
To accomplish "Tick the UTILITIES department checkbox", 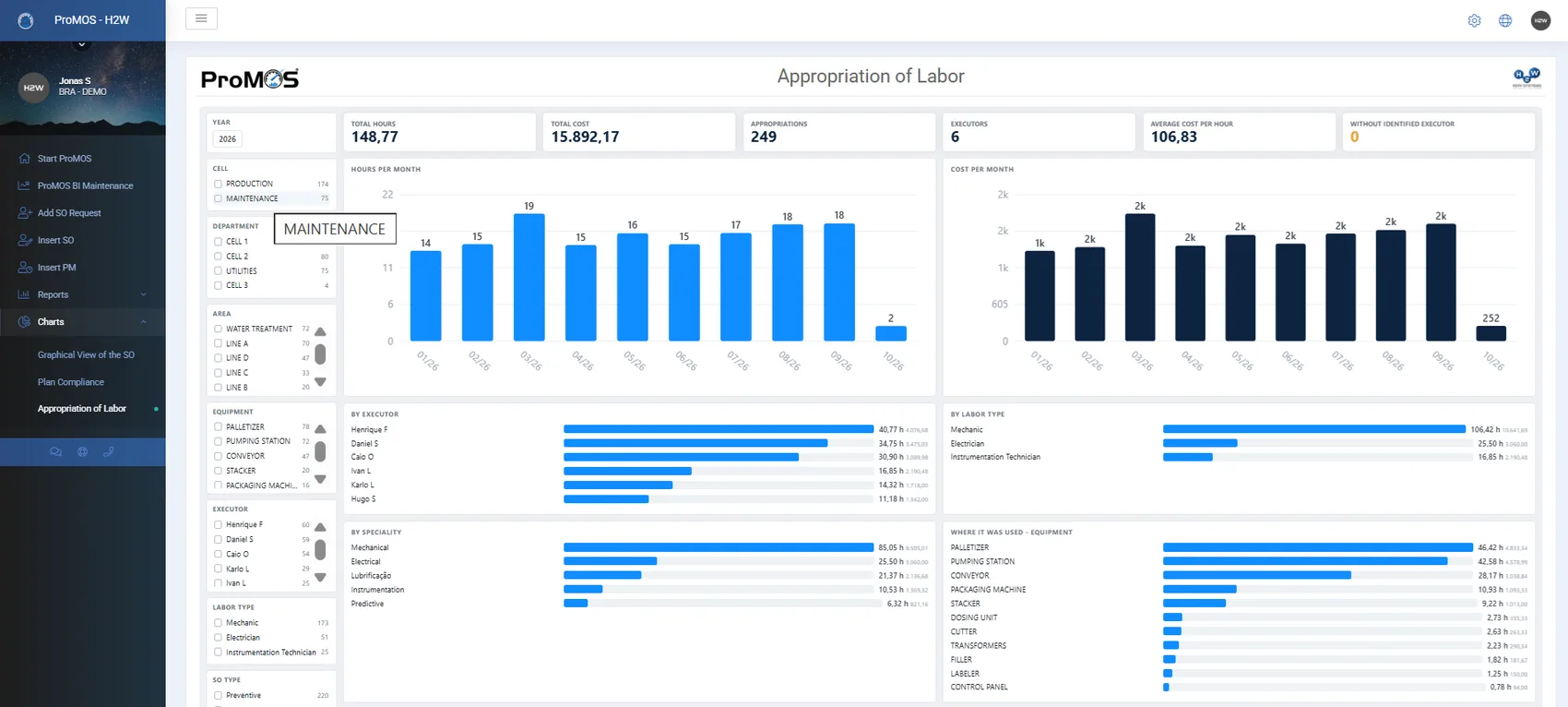I will 218,271.
